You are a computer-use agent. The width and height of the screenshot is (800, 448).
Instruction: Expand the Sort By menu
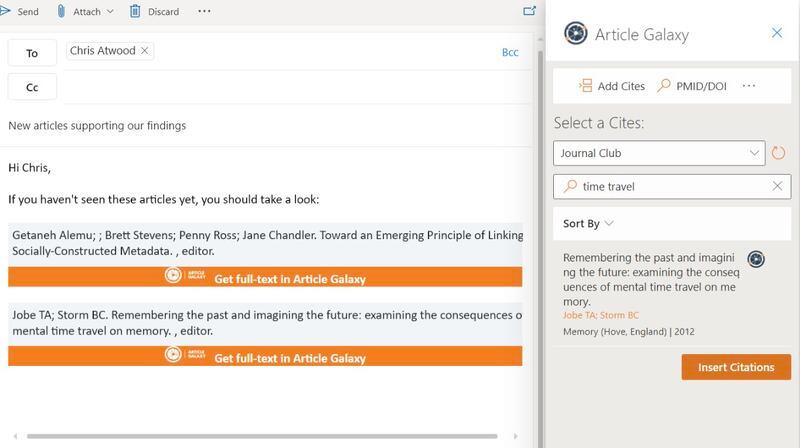point(588,223)
